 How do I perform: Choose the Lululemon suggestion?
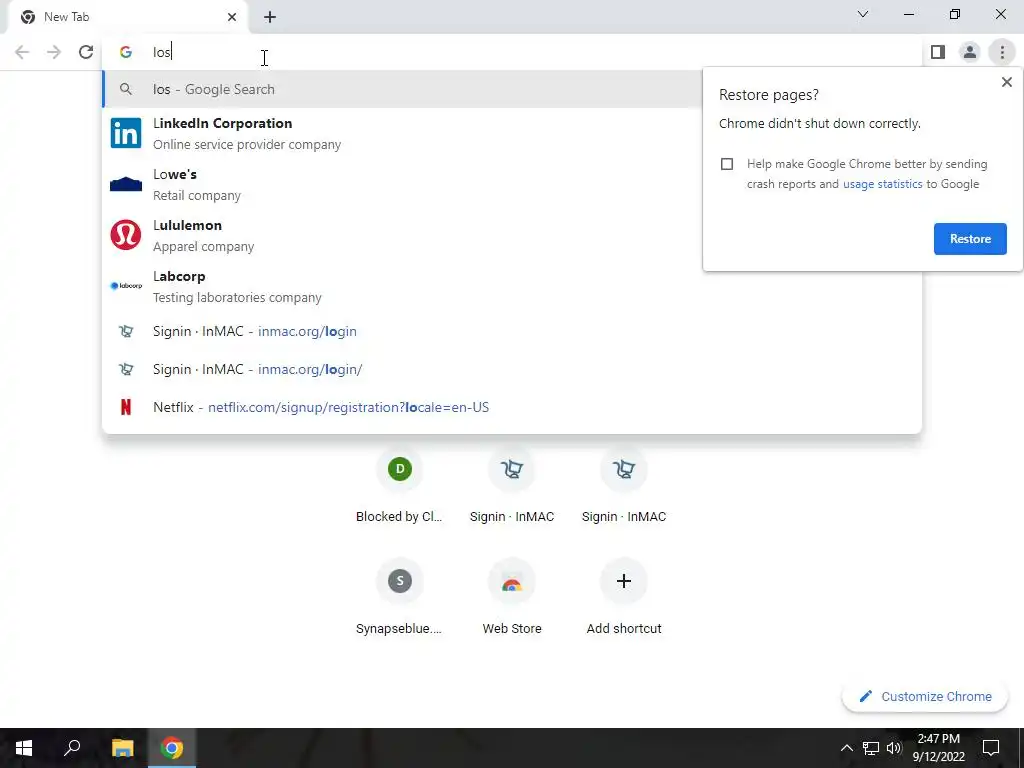click(x=402, y=235)
